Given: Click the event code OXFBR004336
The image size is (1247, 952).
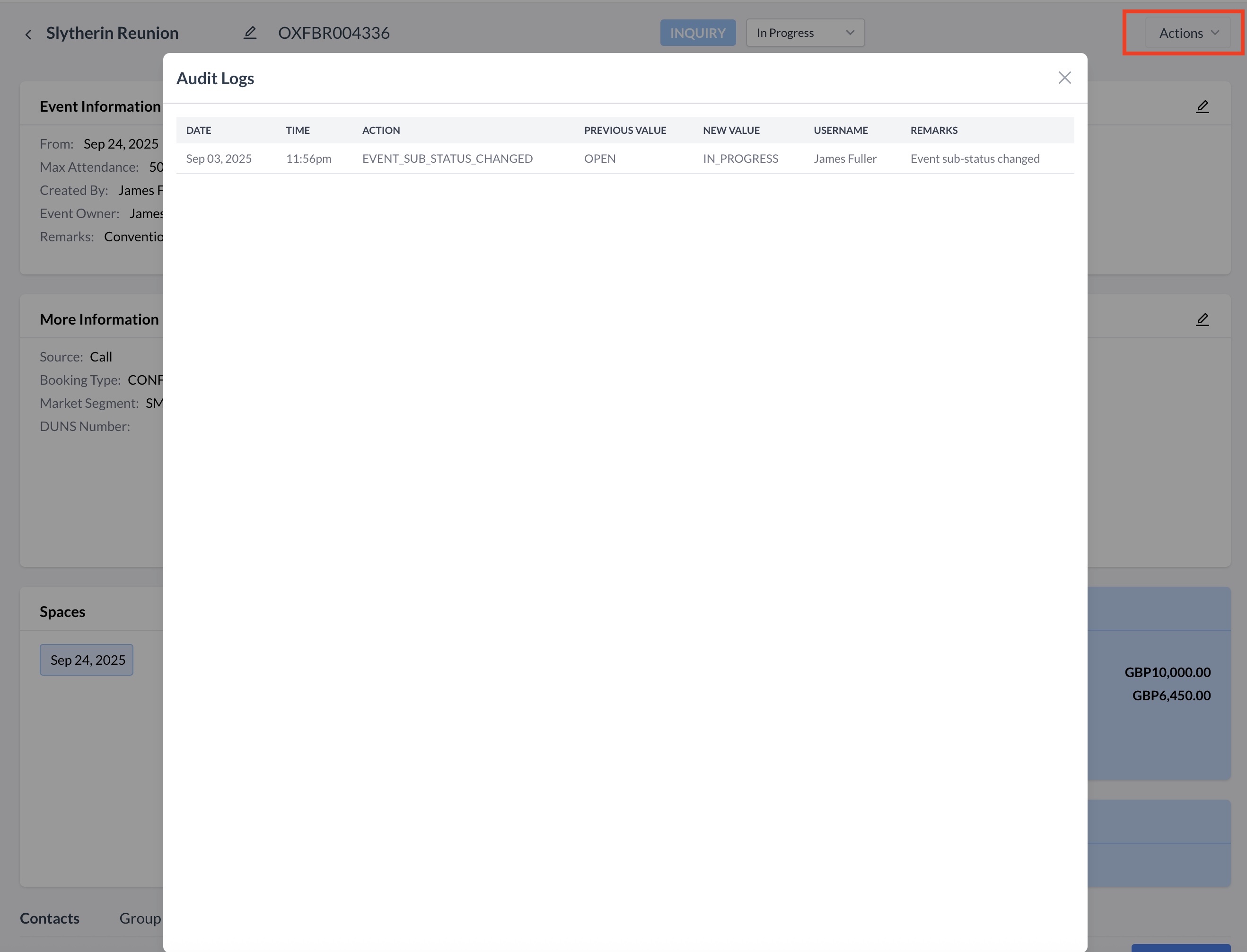Looking at the screenshot, I should point(334,33).
